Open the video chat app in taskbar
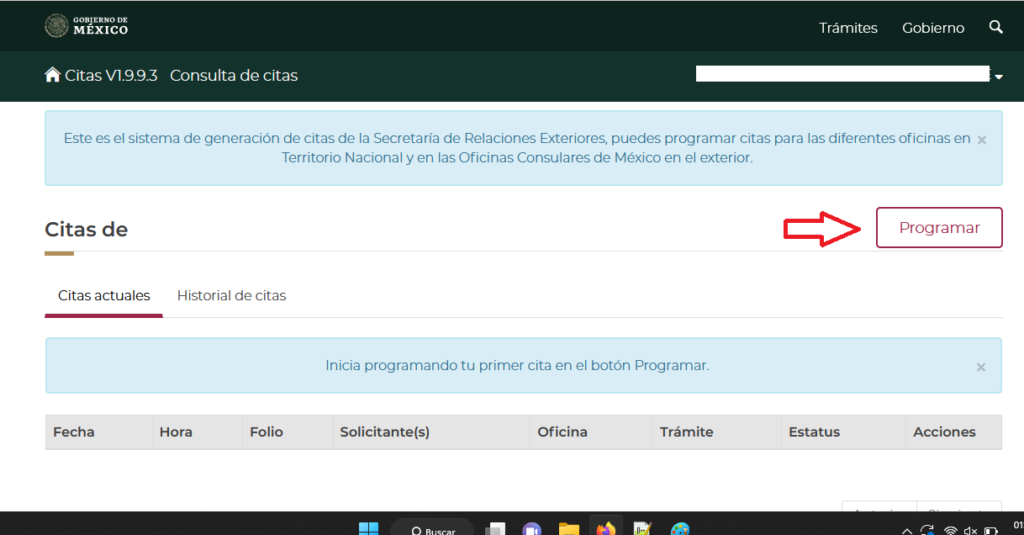 pyautogui.click(x=532, y=528)
